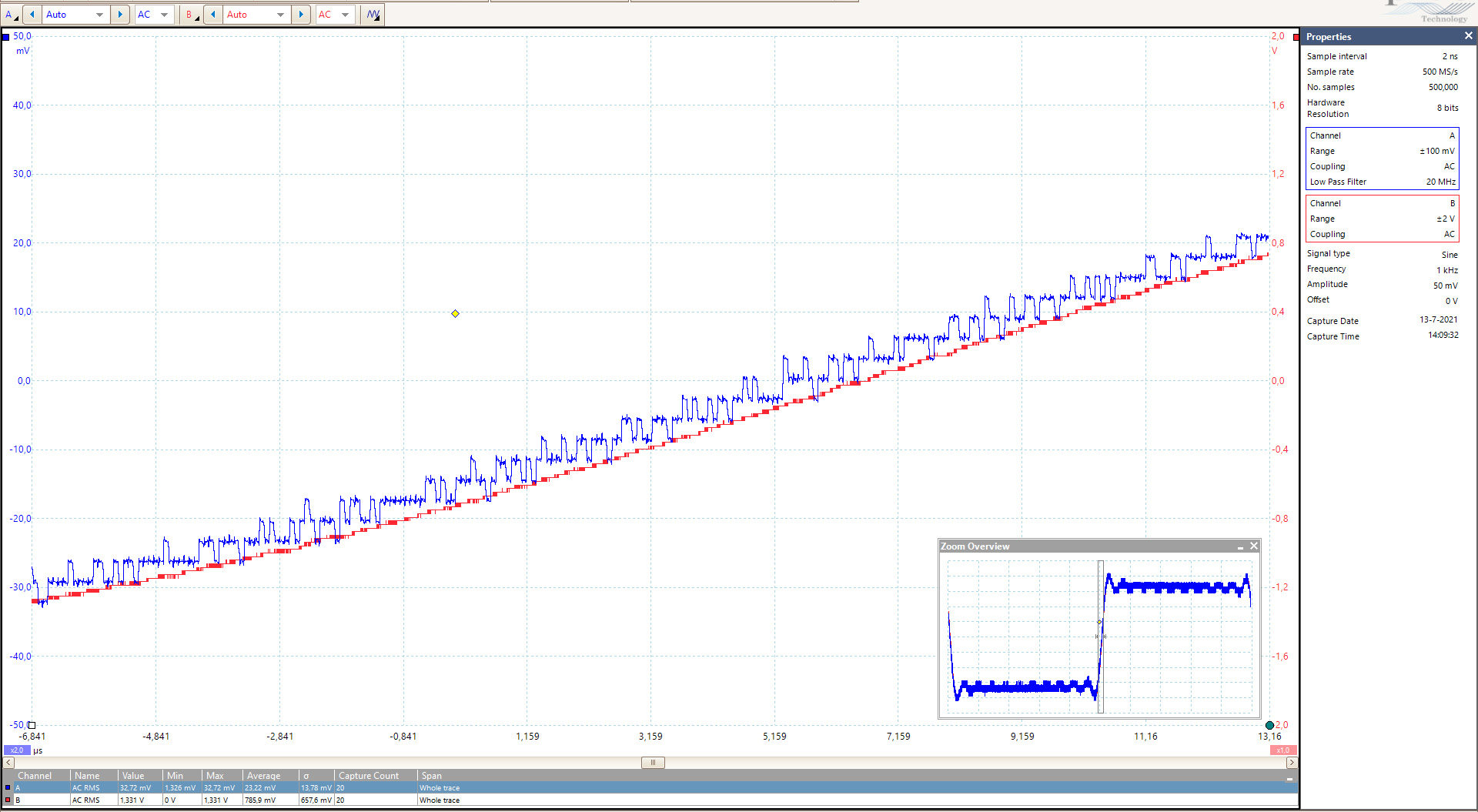Click the blue Channel A color marker in table

8,788
